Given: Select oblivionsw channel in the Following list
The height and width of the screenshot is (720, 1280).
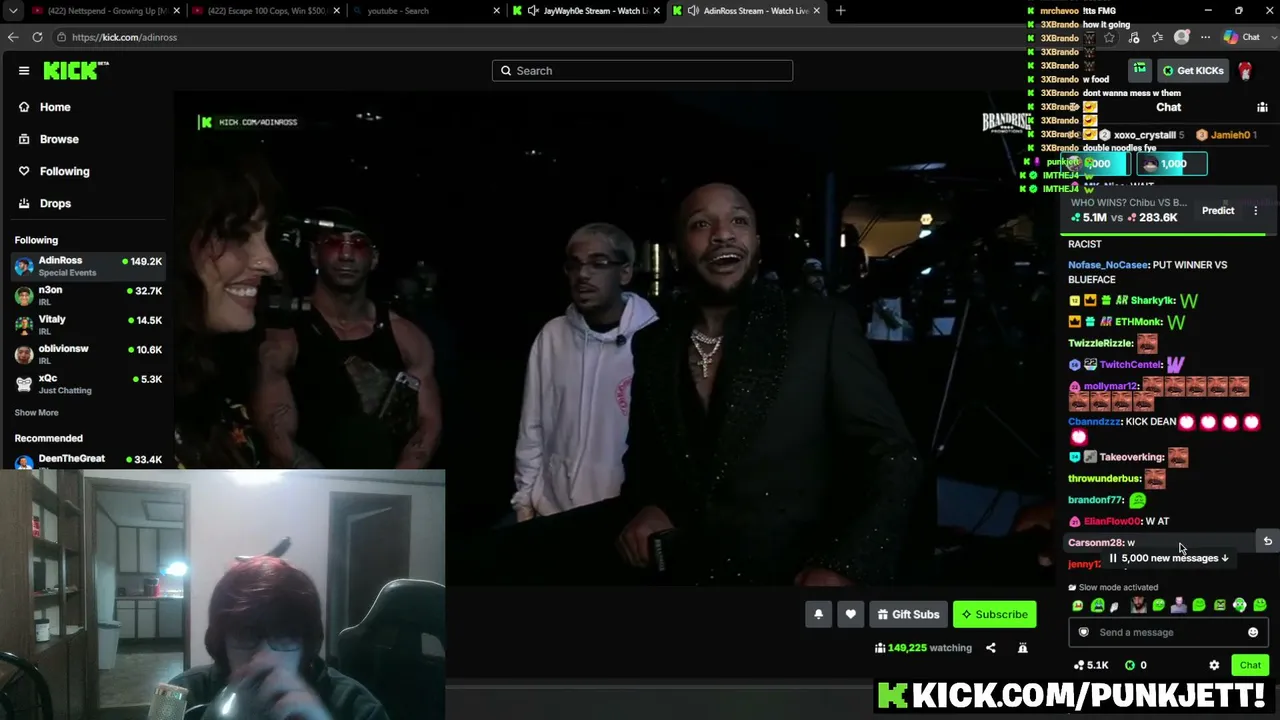Looking at the screenshot, I should click(x=88, y=354).
